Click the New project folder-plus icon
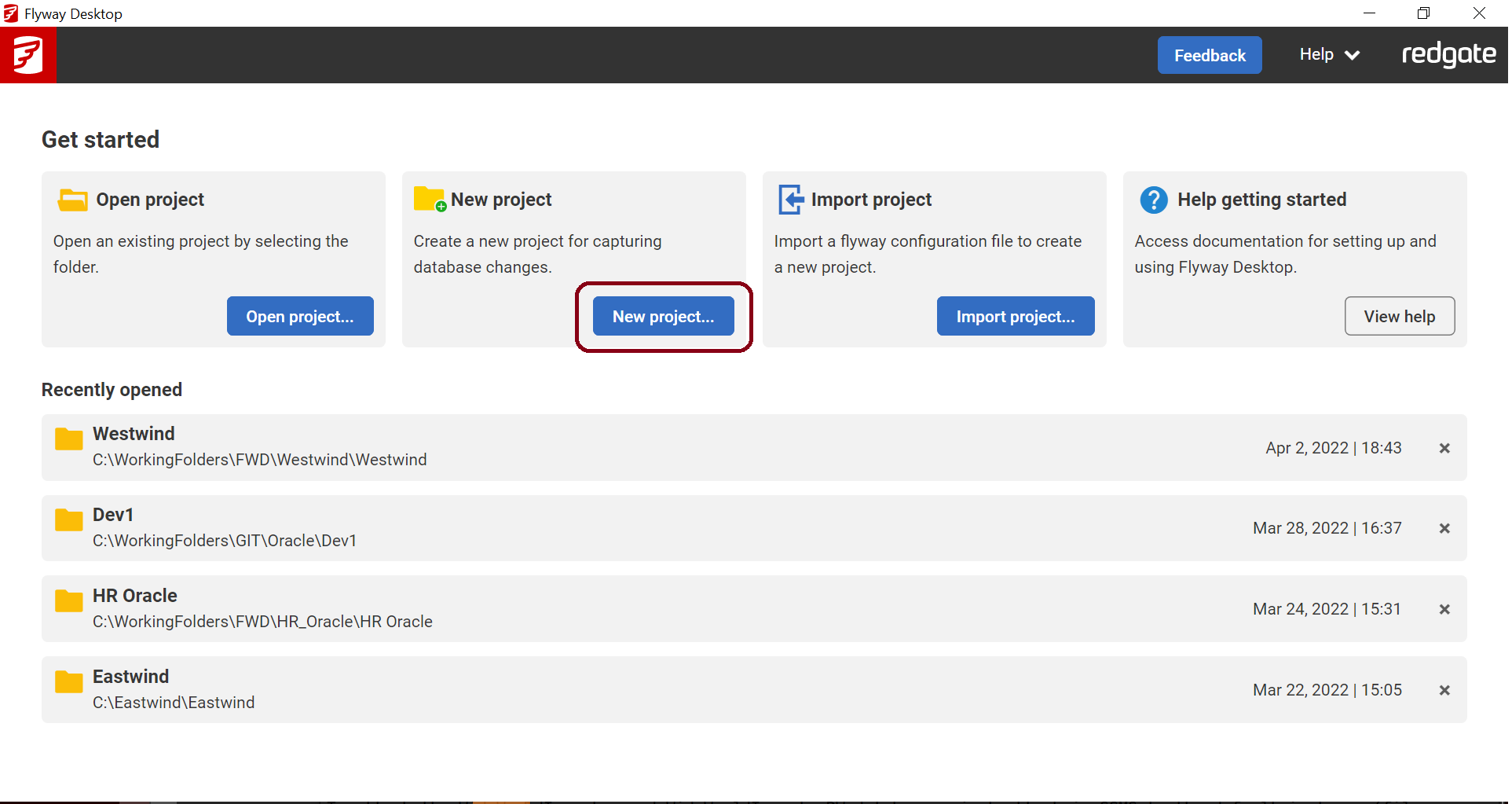The image size is (1512, 804). point(430,199)
